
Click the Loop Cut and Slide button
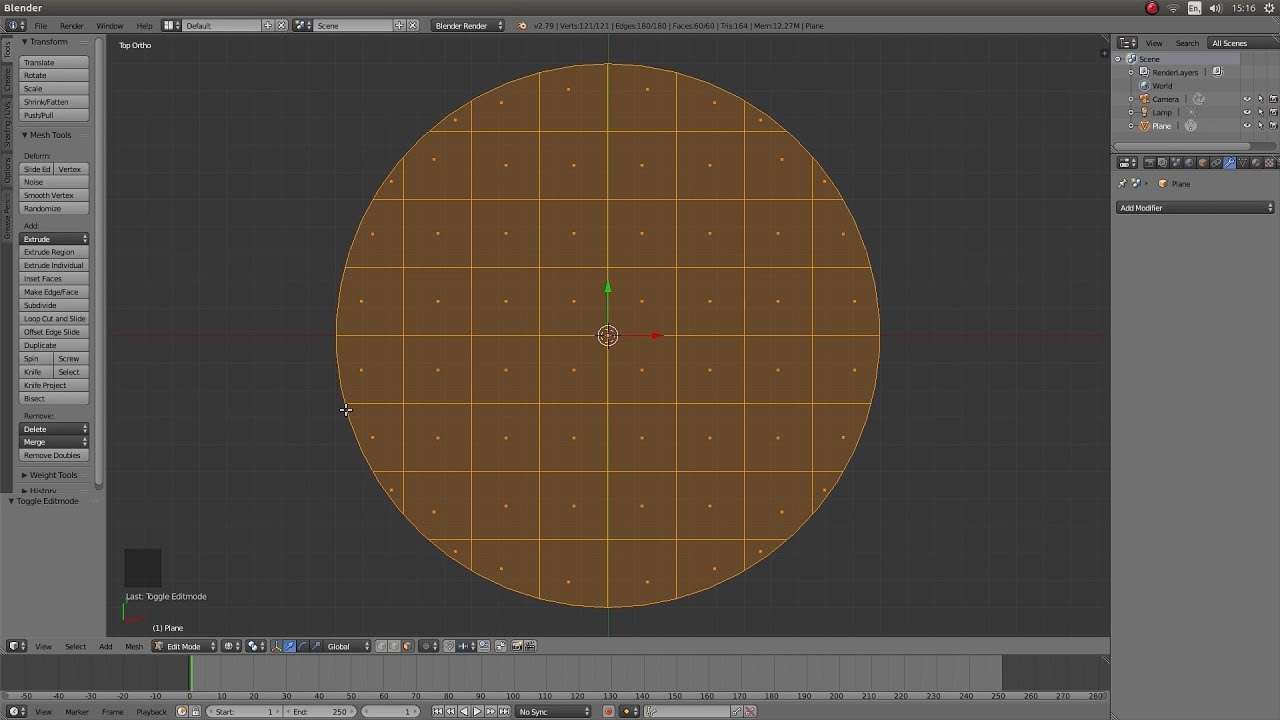[x=55, y=318]
